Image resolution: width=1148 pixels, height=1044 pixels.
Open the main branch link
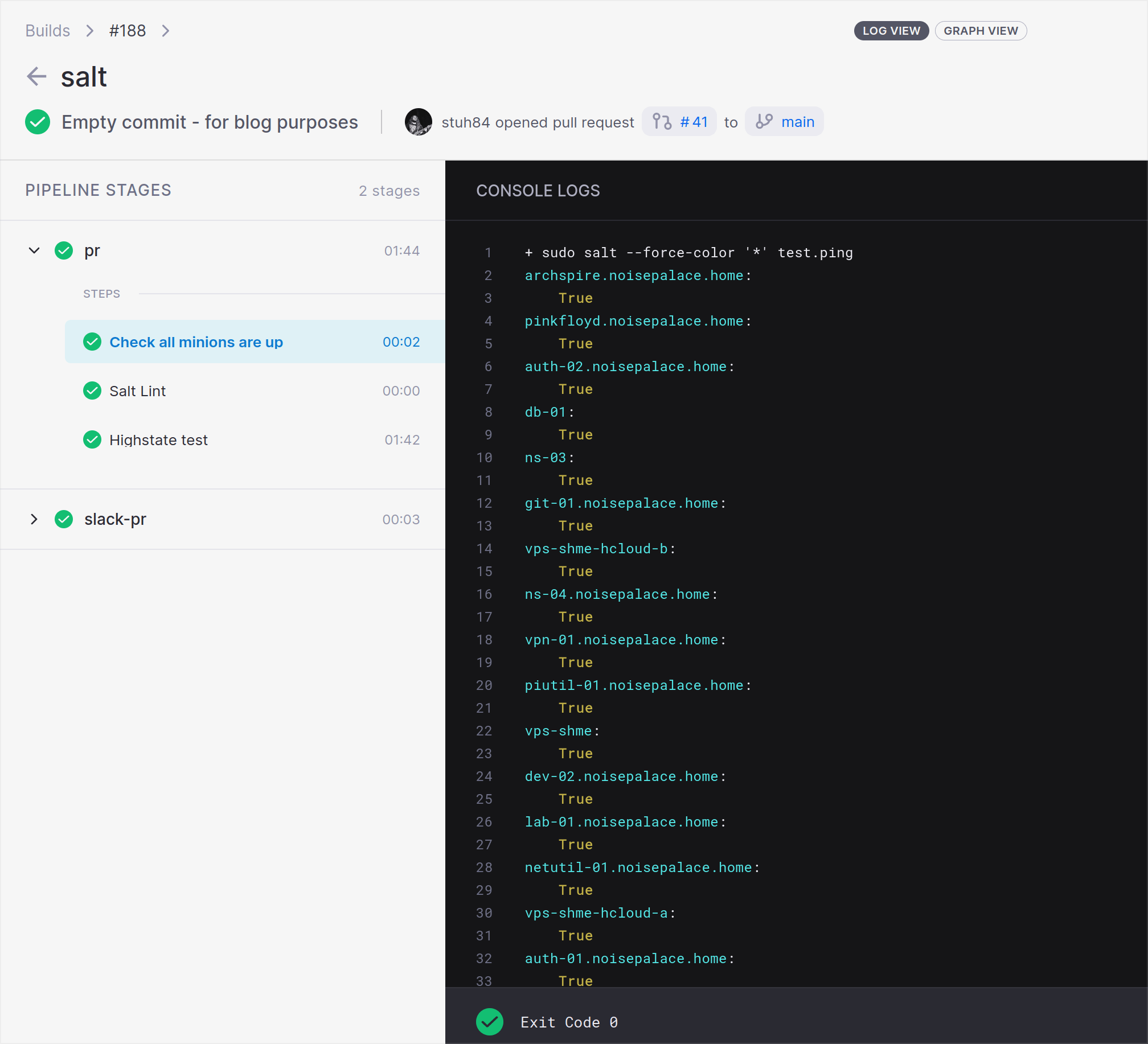(797, 122)
